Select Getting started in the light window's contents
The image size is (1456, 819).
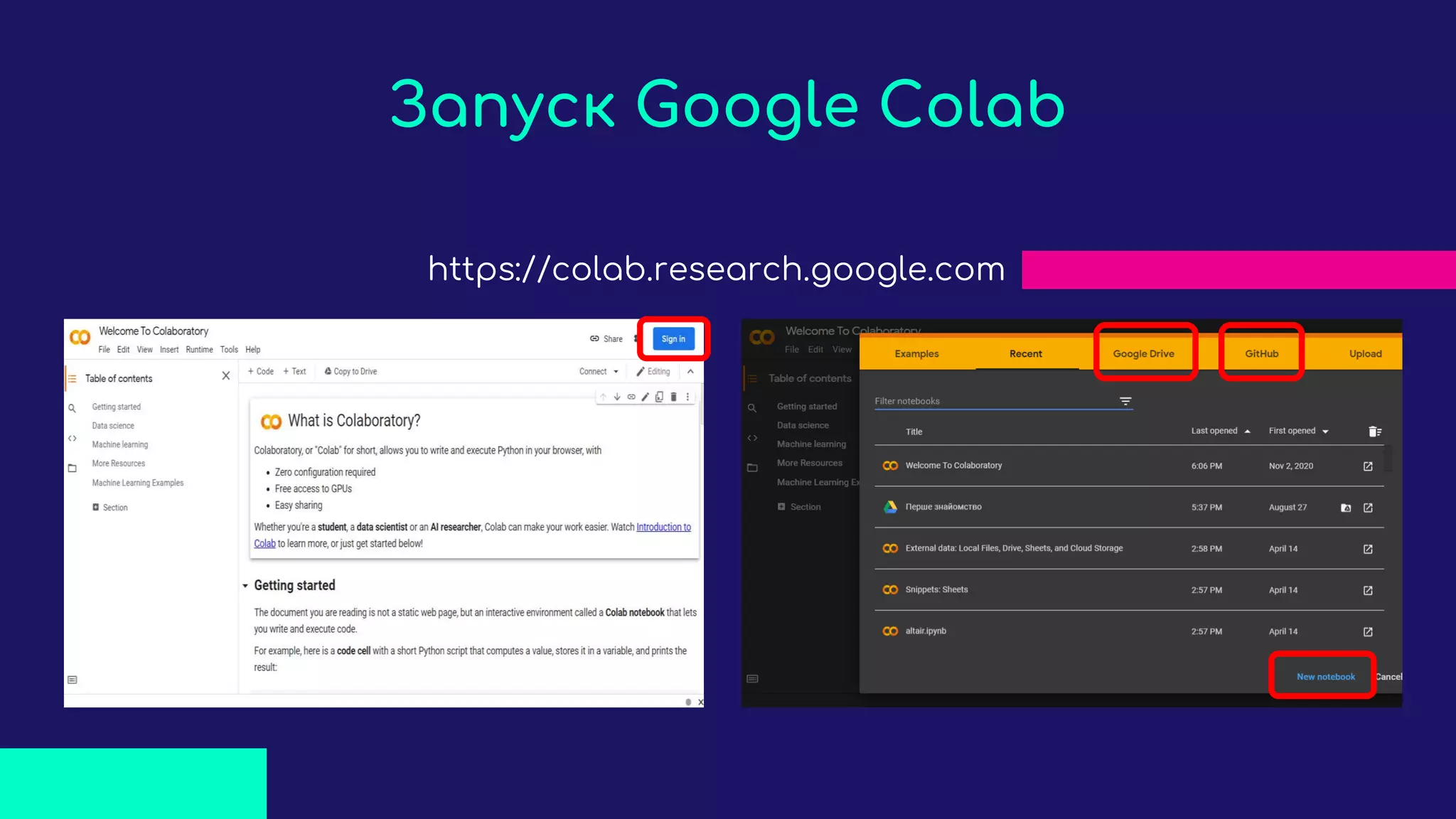pyautogui.click(x=117, y=407)
